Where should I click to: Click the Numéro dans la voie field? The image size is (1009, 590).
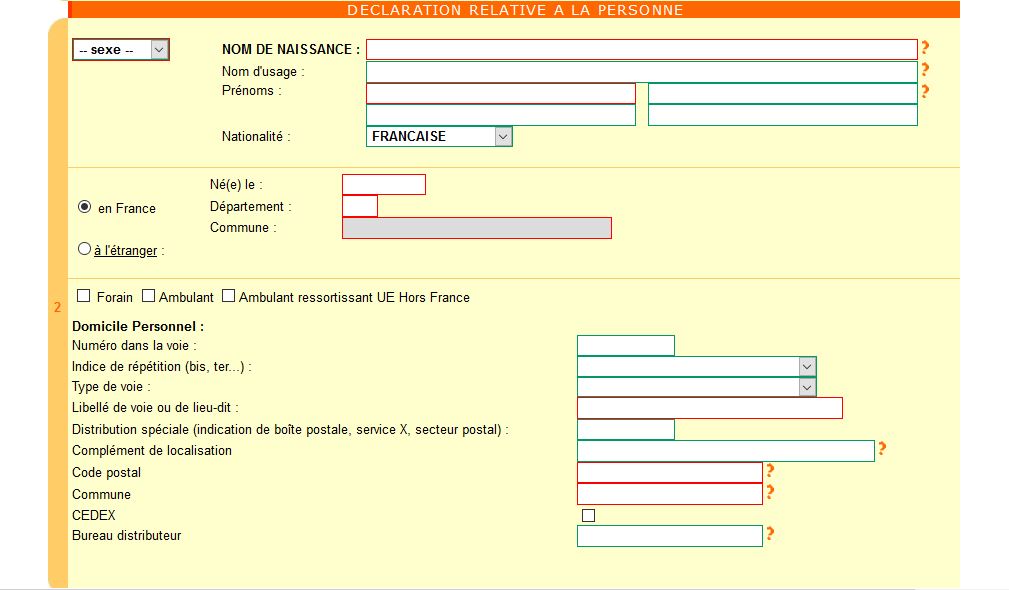click(x=625, y=346)
